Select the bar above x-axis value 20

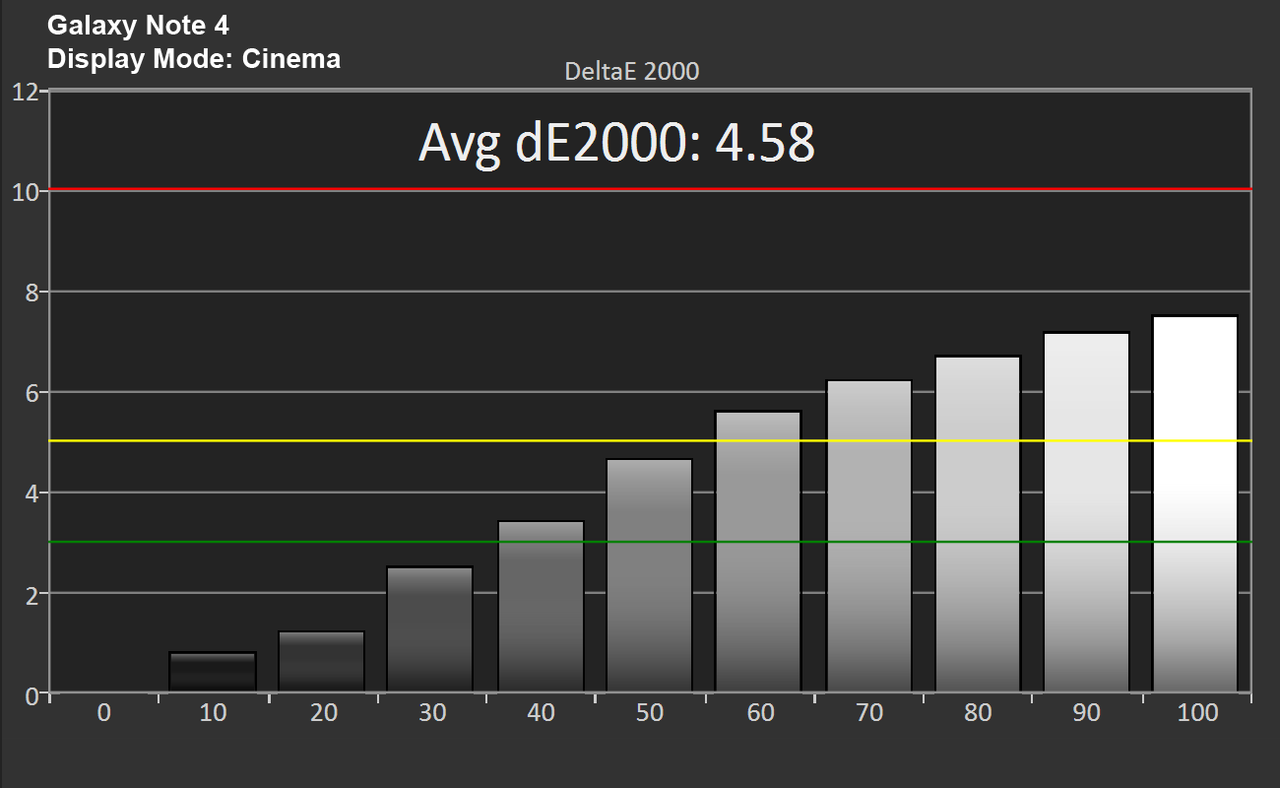[322, 661]
